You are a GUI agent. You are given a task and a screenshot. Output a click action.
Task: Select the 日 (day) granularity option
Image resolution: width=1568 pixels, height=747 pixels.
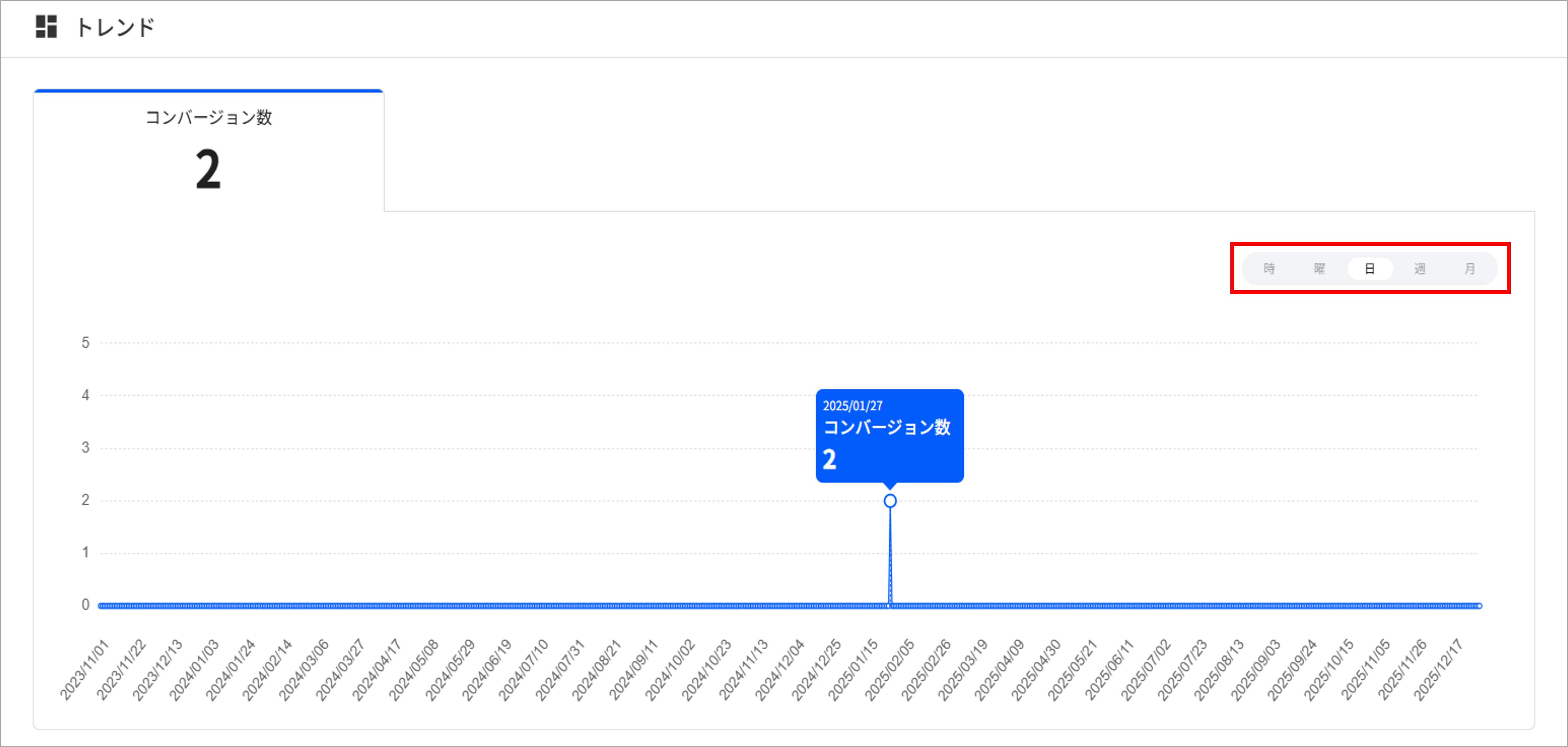pyautogui.click(x=1370, y=268)
